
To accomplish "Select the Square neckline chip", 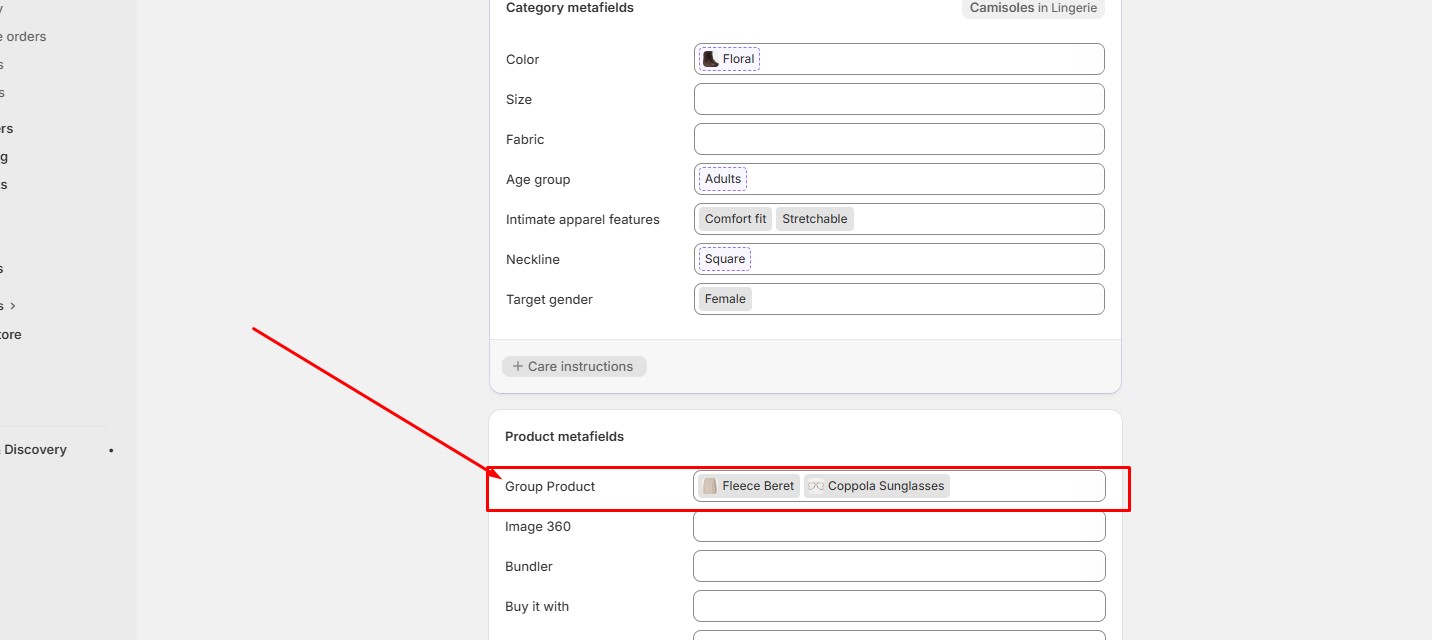I will pos(725,259).
